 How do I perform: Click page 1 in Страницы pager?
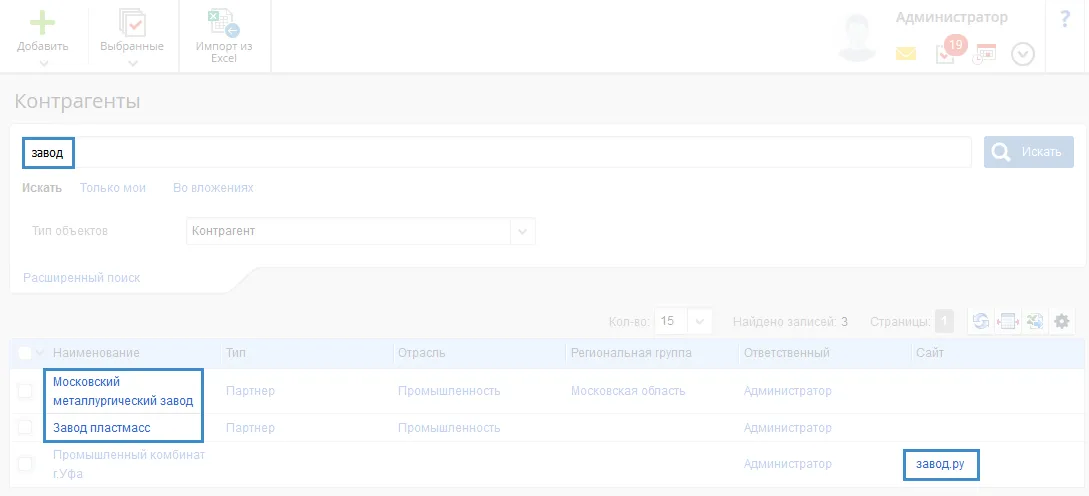click(945, 322)
